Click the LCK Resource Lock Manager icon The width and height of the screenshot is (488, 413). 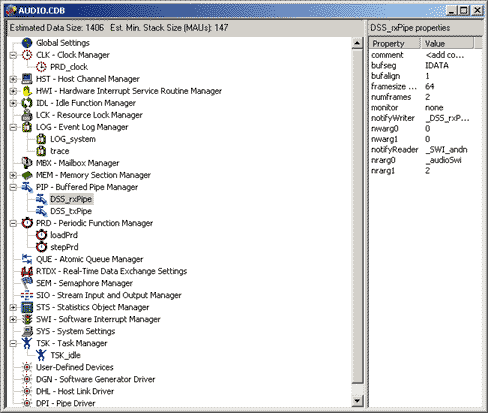(x=27, y=115)
